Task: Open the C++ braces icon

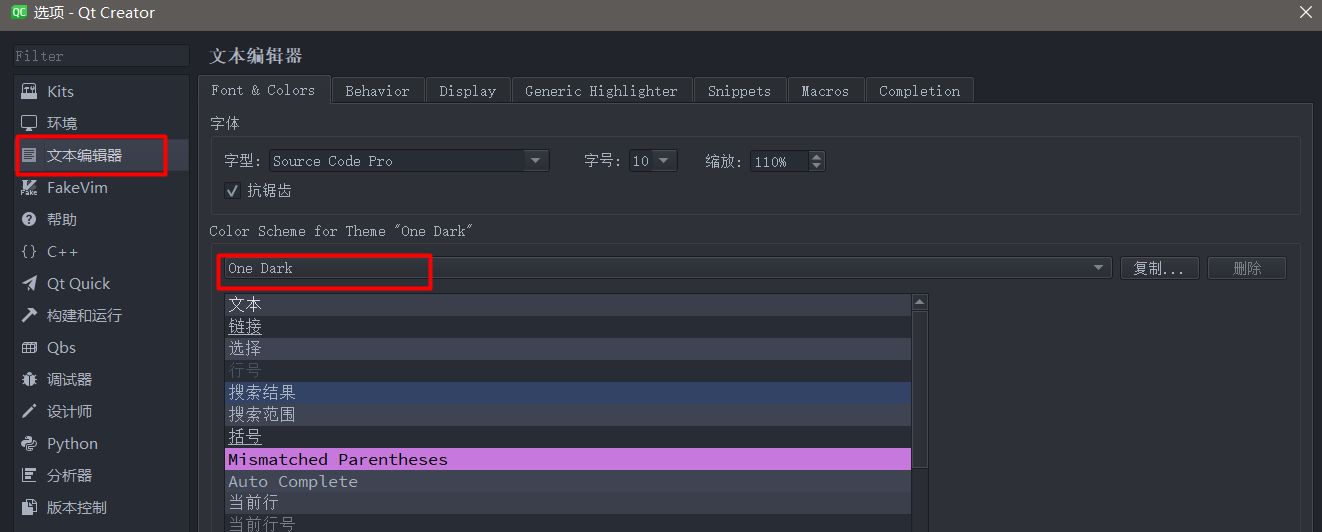Action: click(x=29, y=251)
